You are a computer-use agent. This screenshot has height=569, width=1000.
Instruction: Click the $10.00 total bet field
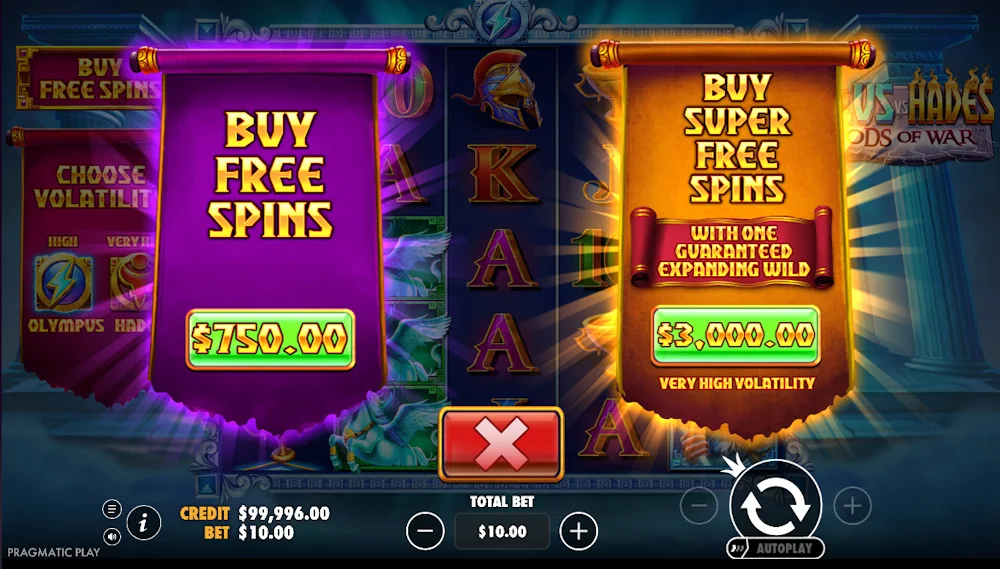point(502,531)
